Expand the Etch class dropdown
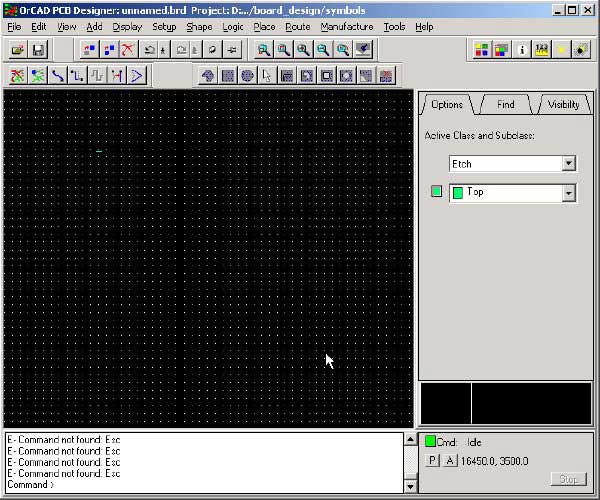 (569, 164)
